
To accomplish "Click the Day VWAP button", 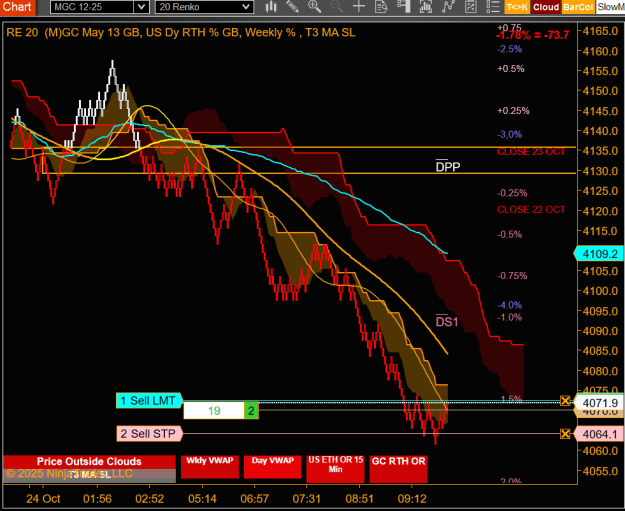I will 273,466.
